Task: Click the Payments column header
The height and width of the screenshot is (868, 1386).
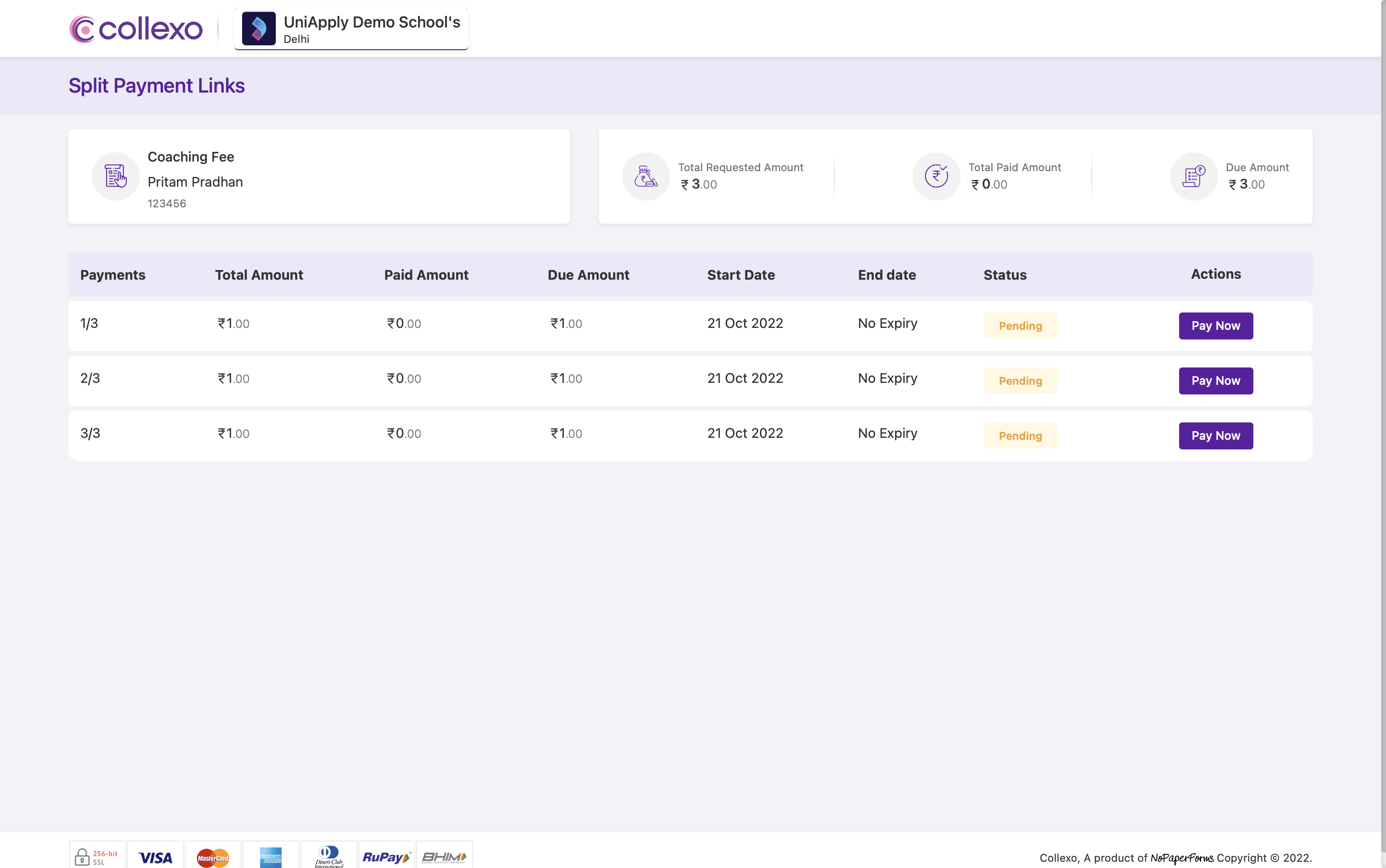Action: click(112, 275)
